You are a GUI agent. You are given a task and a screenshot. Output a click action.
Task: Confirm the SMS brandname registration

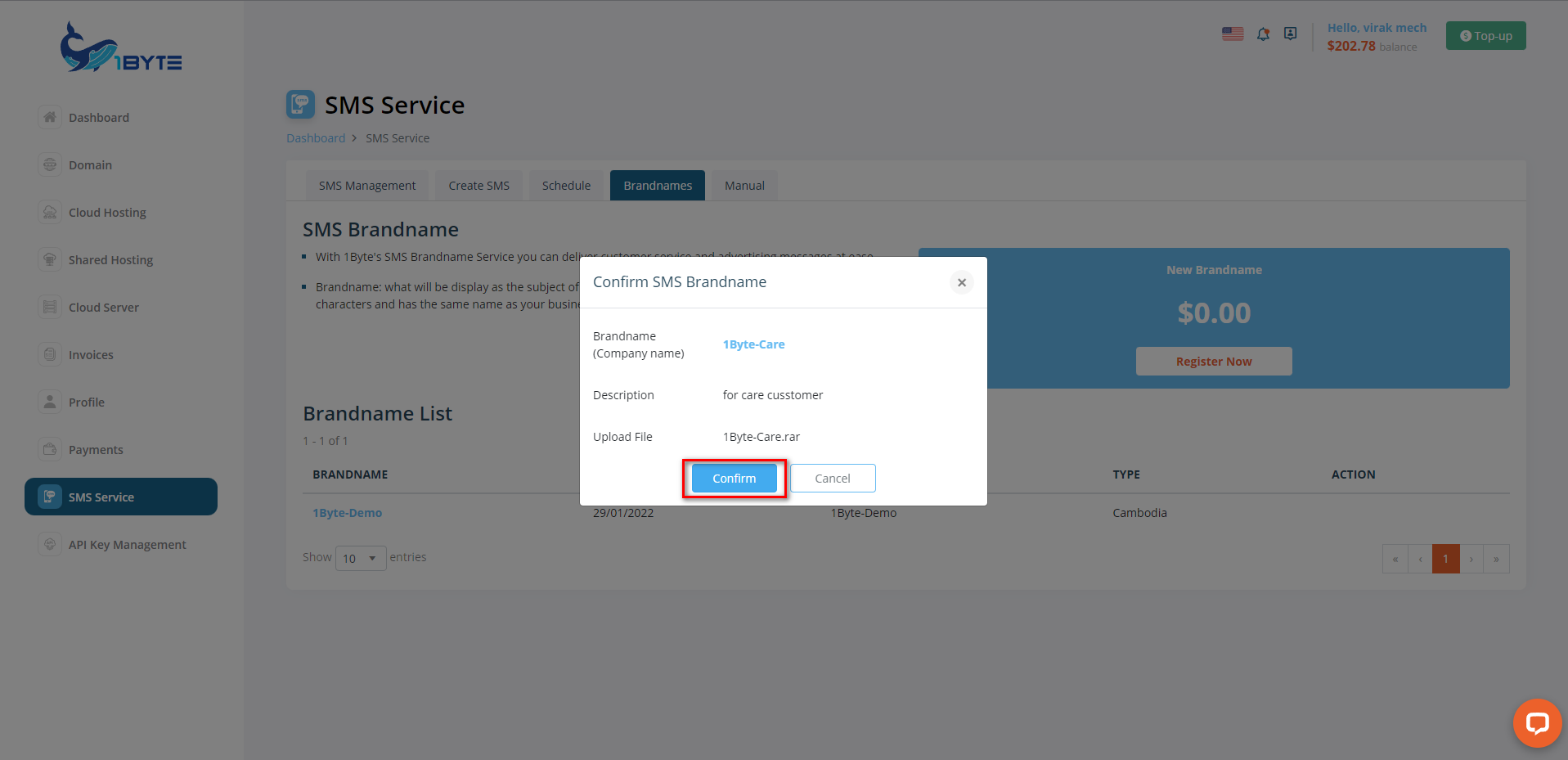point(734,479)
